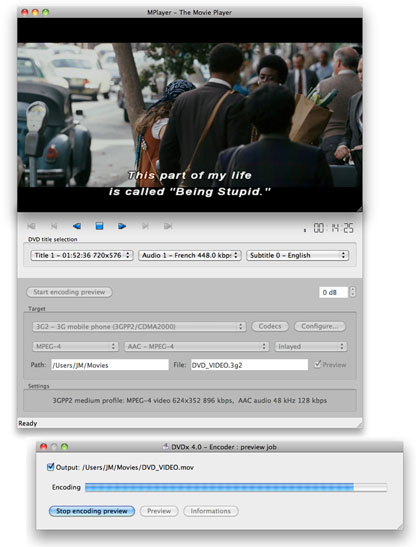Click the Informations button
This screenshot has height=547, width=416.
[211, 511]
